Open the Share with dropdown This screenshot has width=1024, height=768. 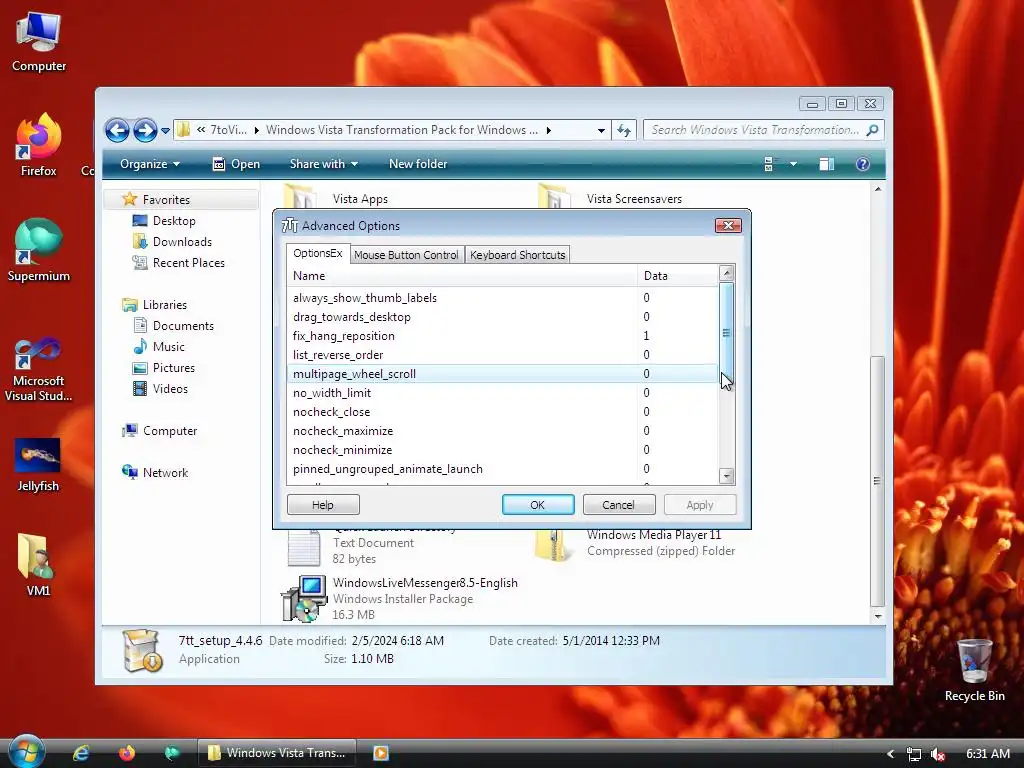coord(324,164)
